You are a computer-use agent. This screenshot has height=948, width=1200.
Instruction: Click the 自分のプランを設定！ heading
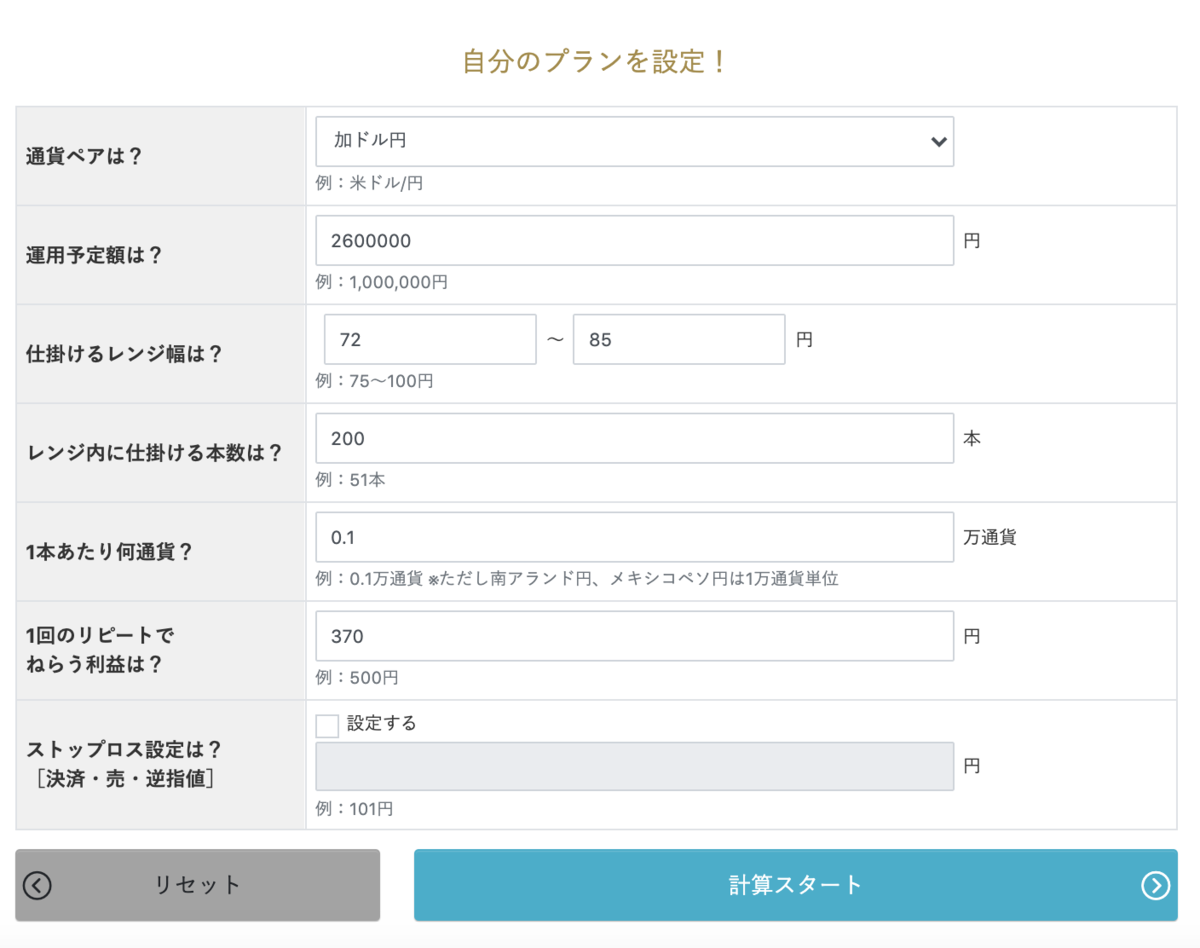click(595, 62)
